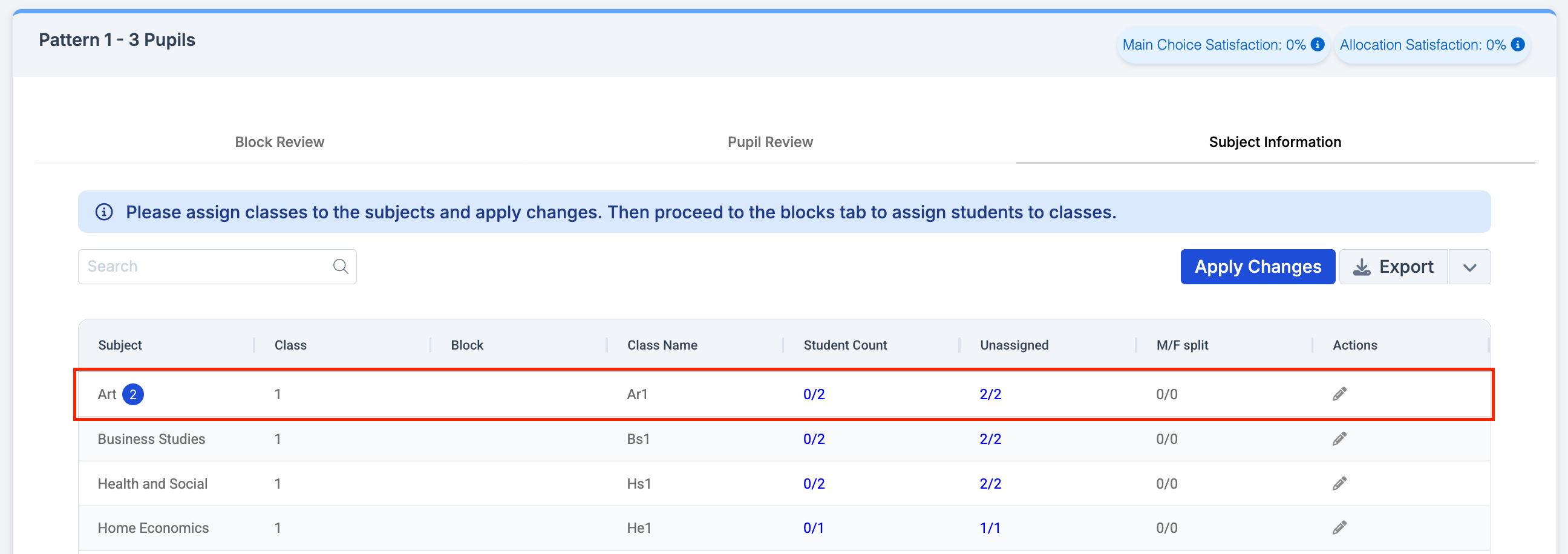
Task: Click the blue 2 badge beside Art
Action: pos(132,394)
